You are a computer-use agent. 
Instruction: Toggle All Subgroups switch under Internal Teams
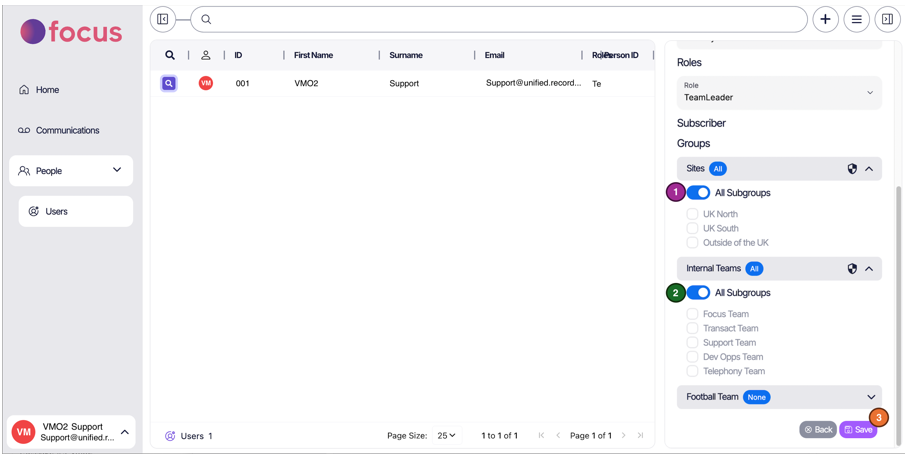(698, 293)
